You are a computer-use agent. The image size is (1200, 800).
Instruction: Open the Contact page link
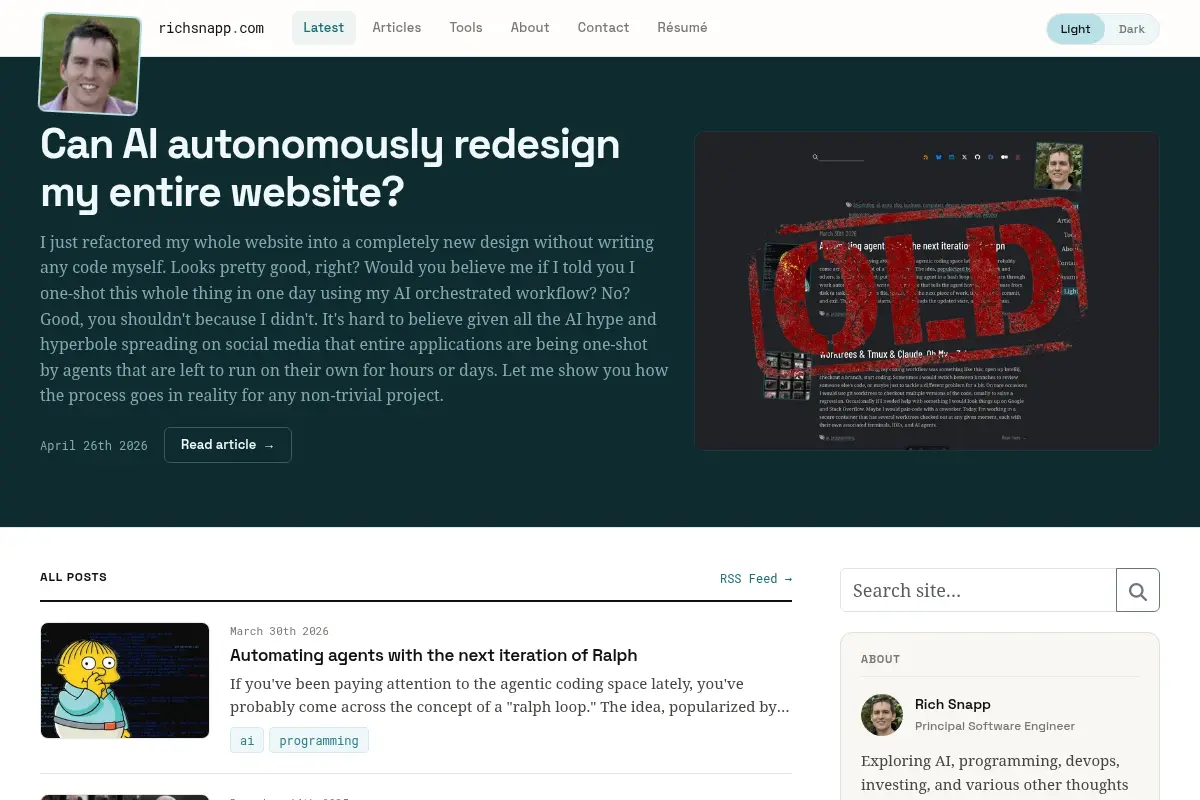[x=603, y=28]
